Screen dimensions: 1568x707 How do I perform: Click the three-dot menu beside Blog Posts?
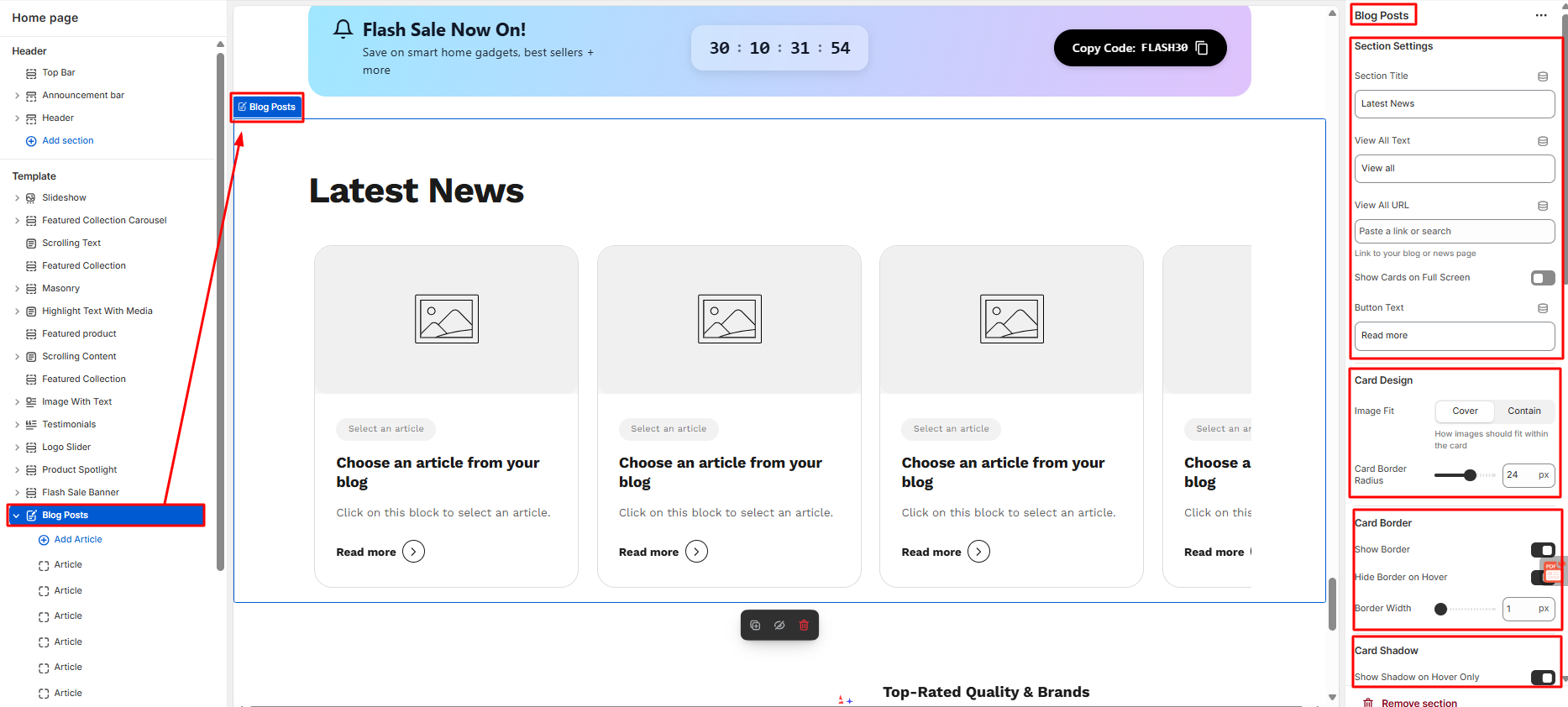tap(1540, 15)
